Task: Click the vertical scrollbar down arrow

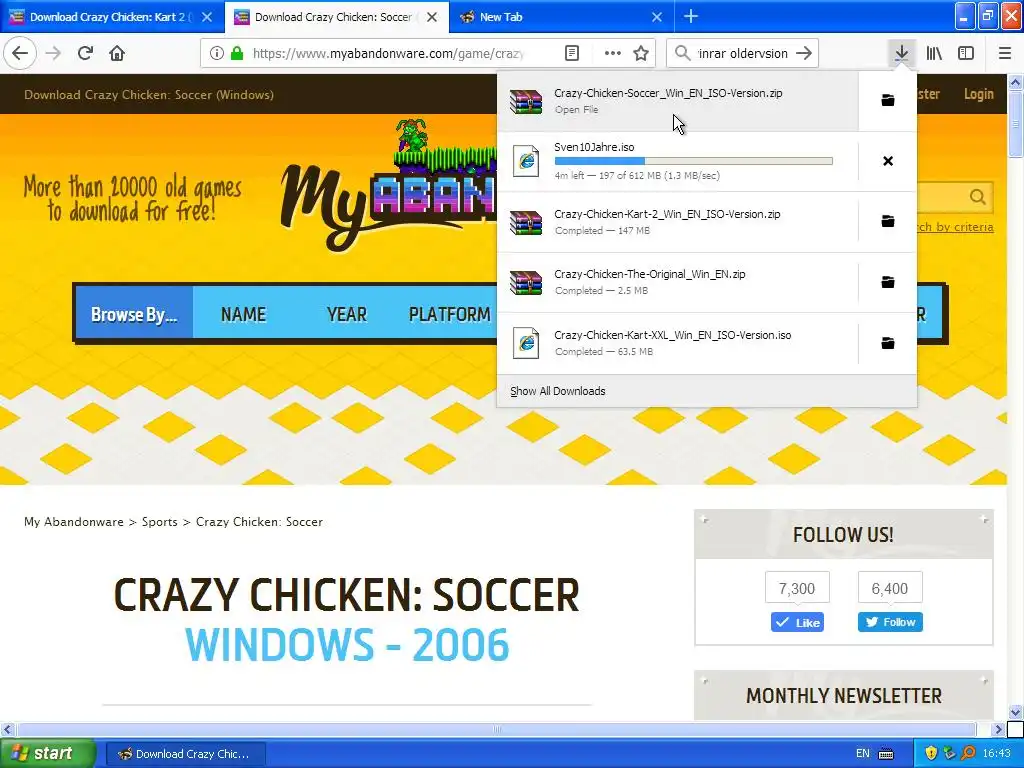Action: coord(1016,712)
